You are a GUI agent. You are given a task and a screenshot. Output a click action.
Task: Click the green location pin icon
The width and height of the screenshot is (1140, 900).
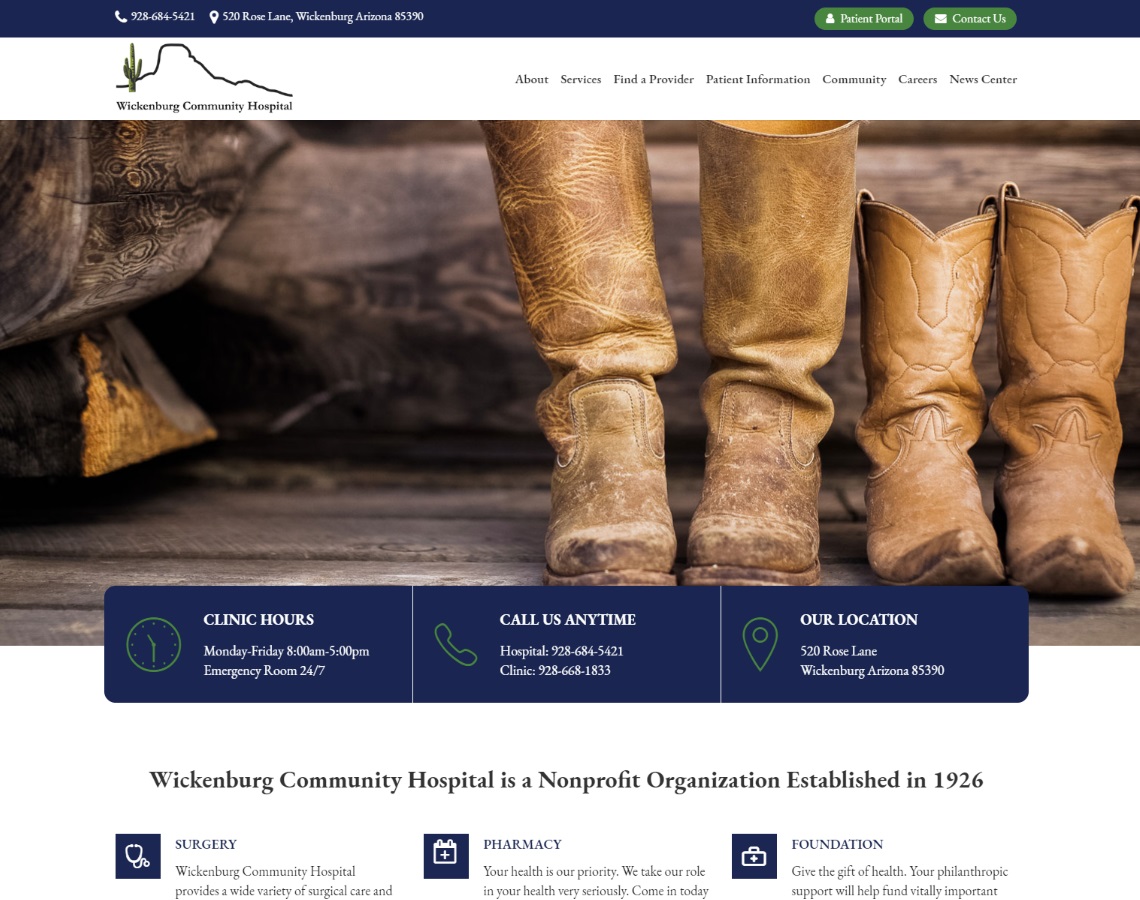(760, 644)
